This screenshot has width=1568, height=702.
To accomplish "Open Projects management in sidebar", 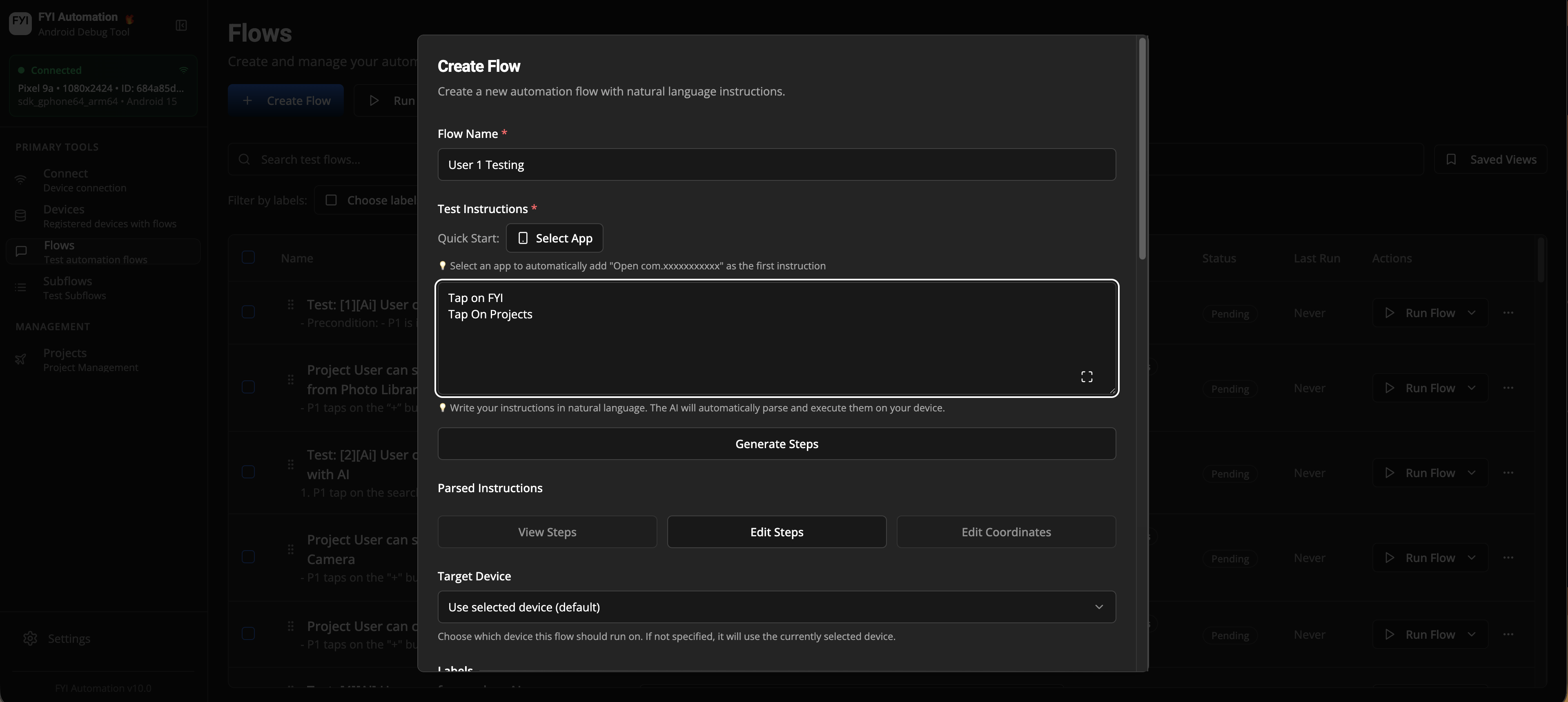I will 103,360.
